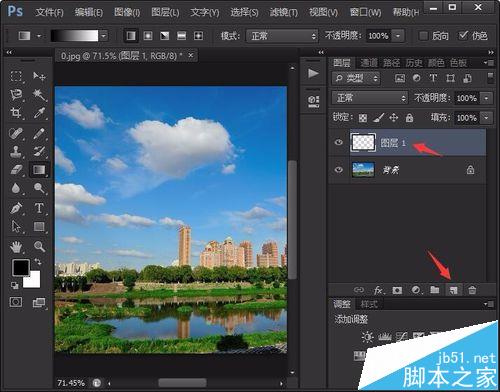Viewport: 500px width, 392px height.
Task: Open the layer filter 类型 dropdown
Action: click(x=356, y=78)
